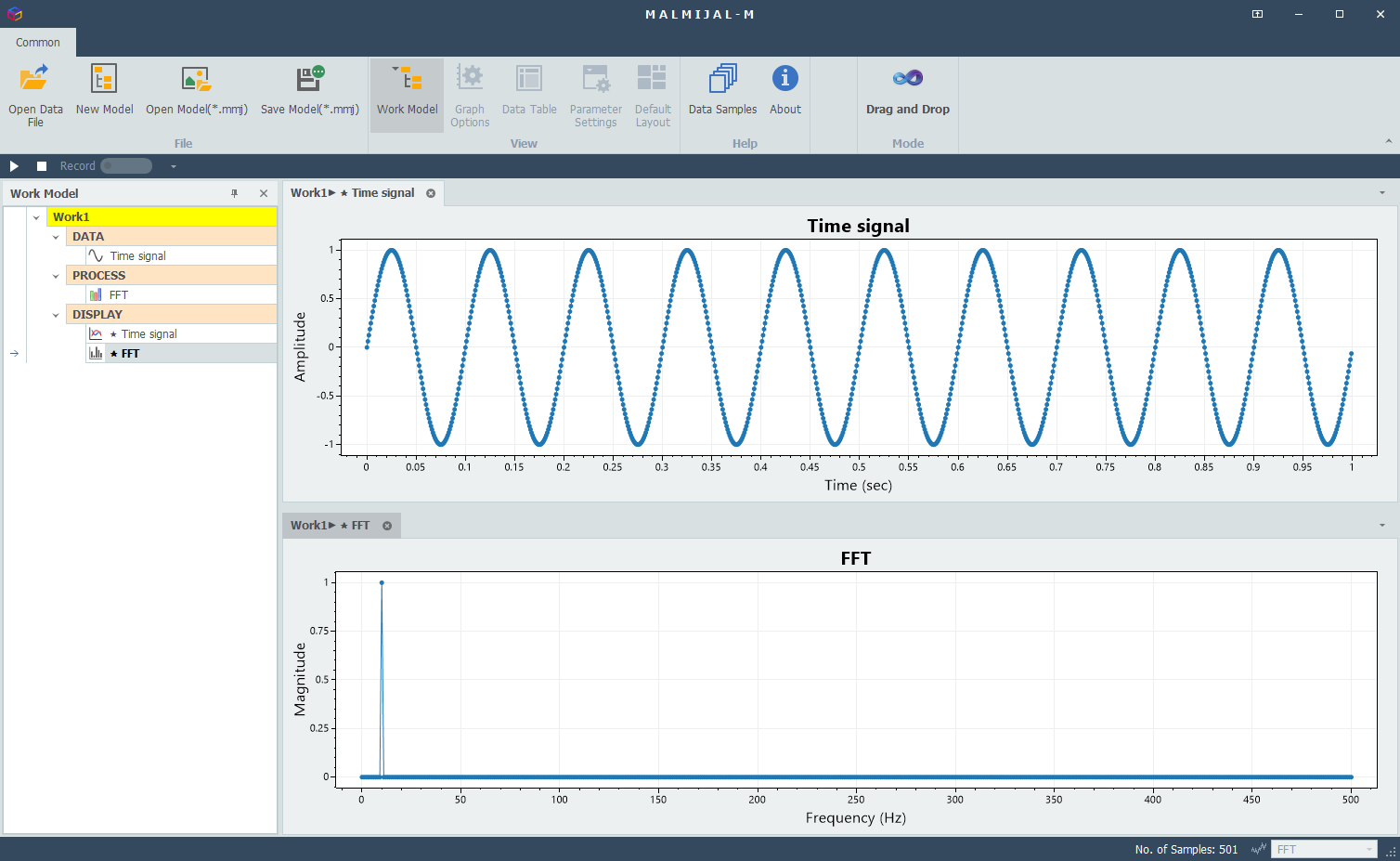Open the FFT combo box in status bar
Viewport: 1400px width, 861px height.
pyautogui.click(x=1324, y=849)
